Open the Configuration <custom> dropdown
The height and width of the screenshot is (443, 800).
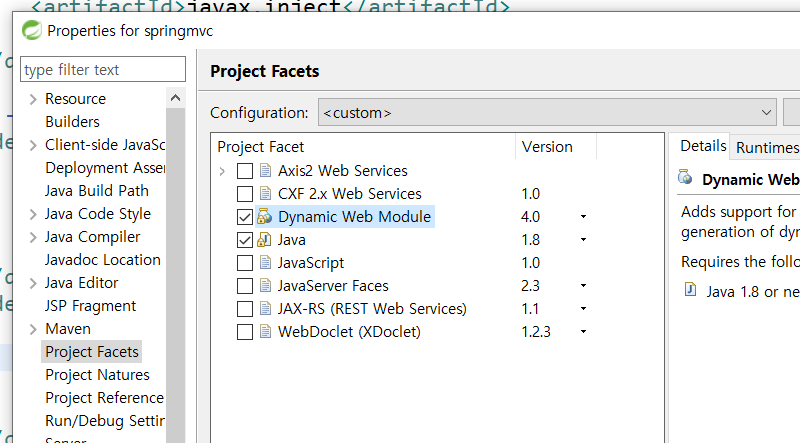tap(547, 112)
